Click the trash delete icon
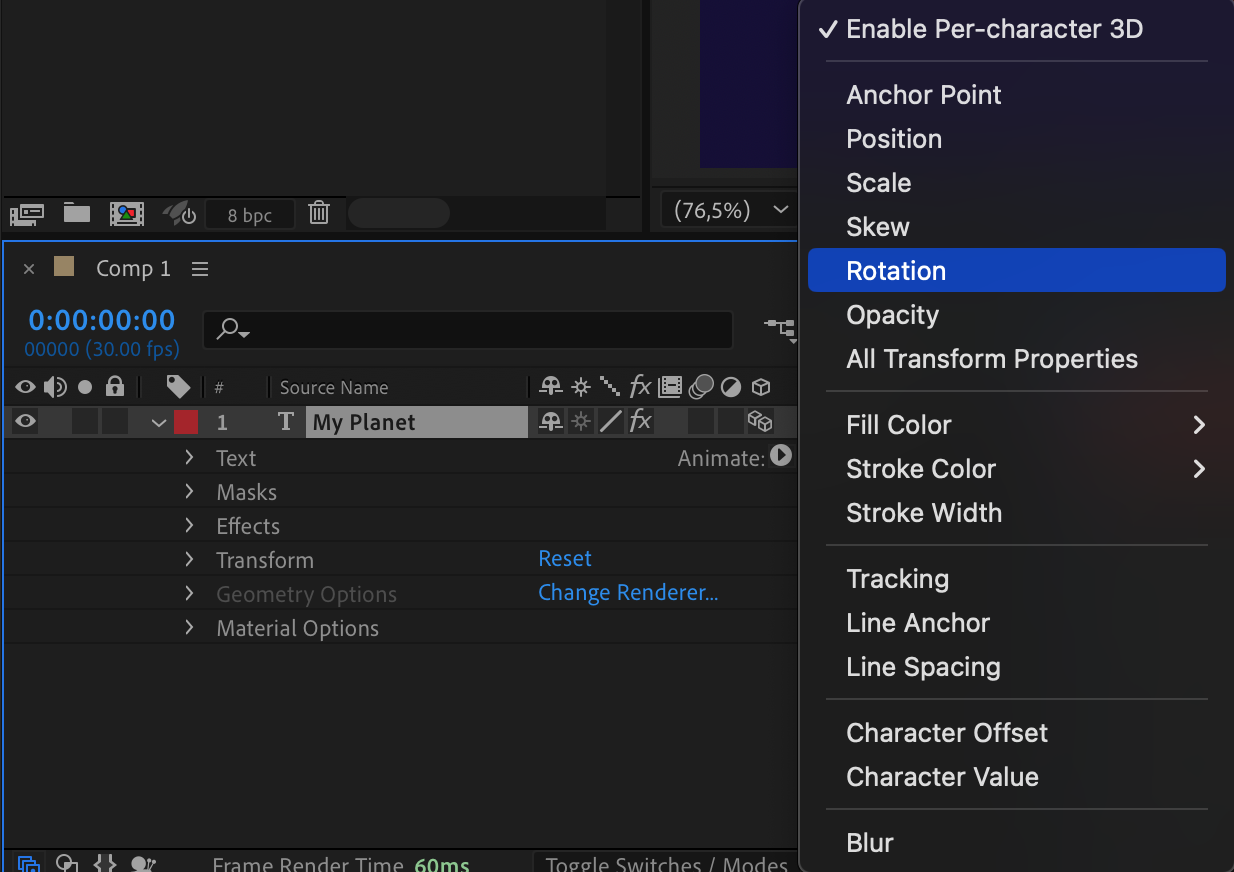 (319, 213)
